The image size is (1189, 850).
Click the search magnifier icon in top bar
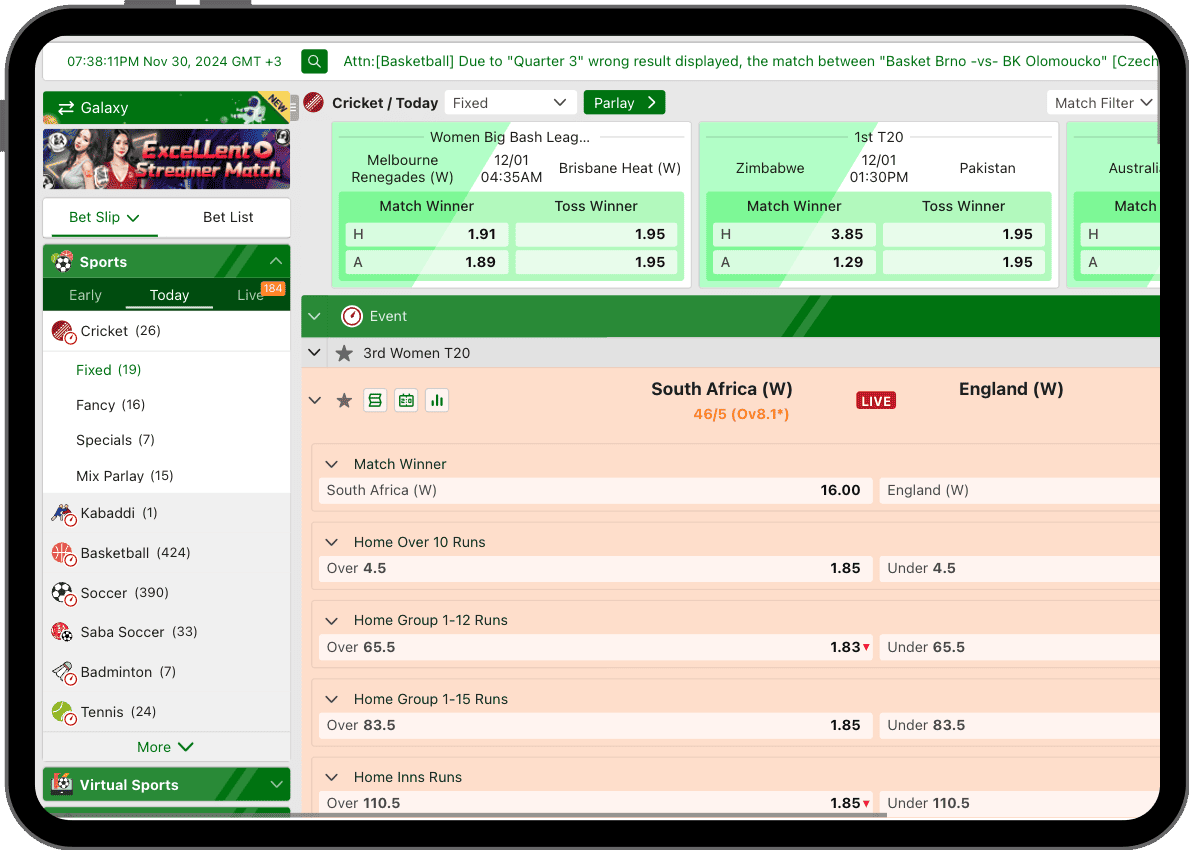point(314,62)
